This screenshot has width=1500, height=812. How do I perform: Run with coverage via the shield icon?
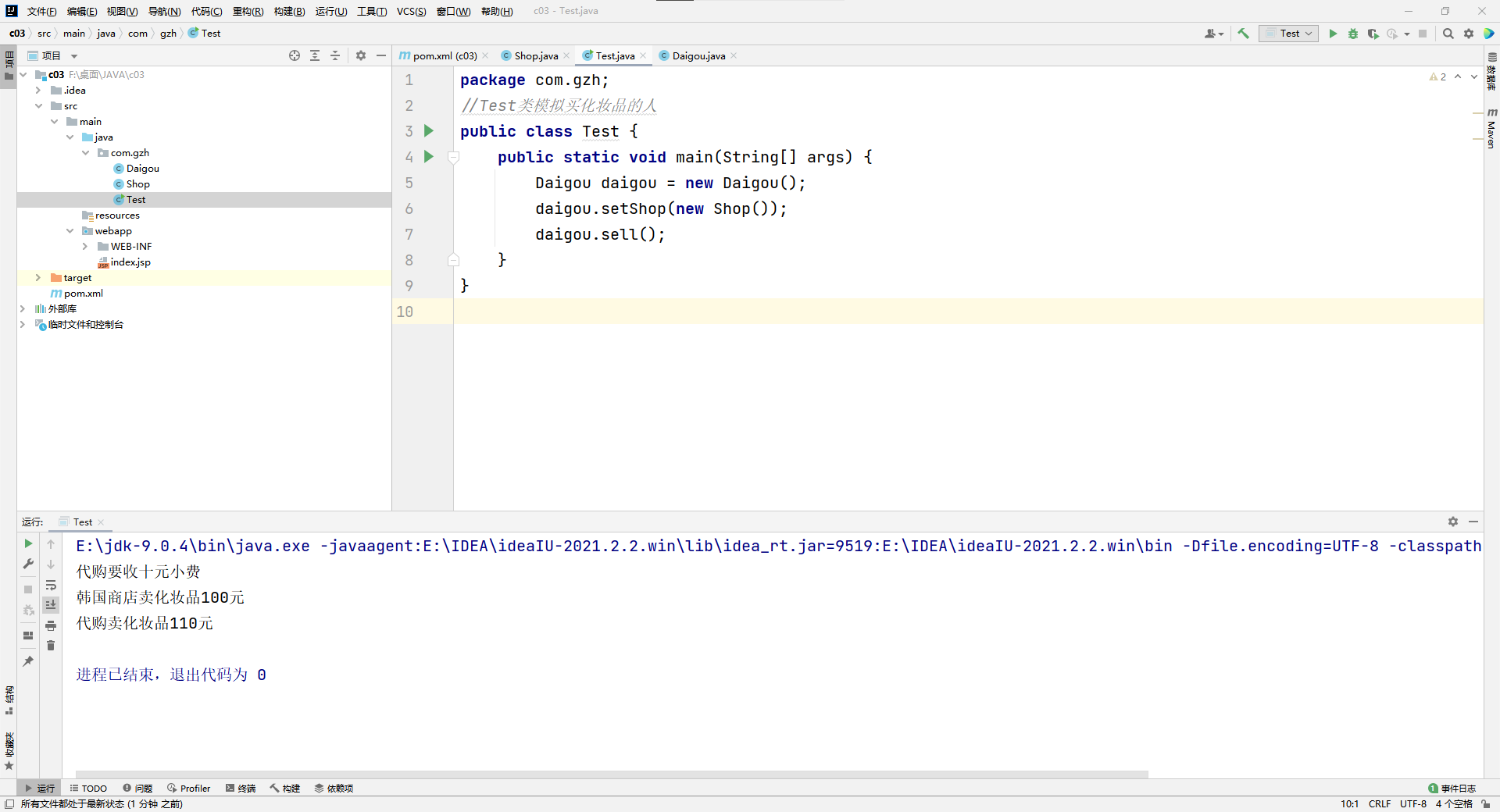(x=1373, y=34)
